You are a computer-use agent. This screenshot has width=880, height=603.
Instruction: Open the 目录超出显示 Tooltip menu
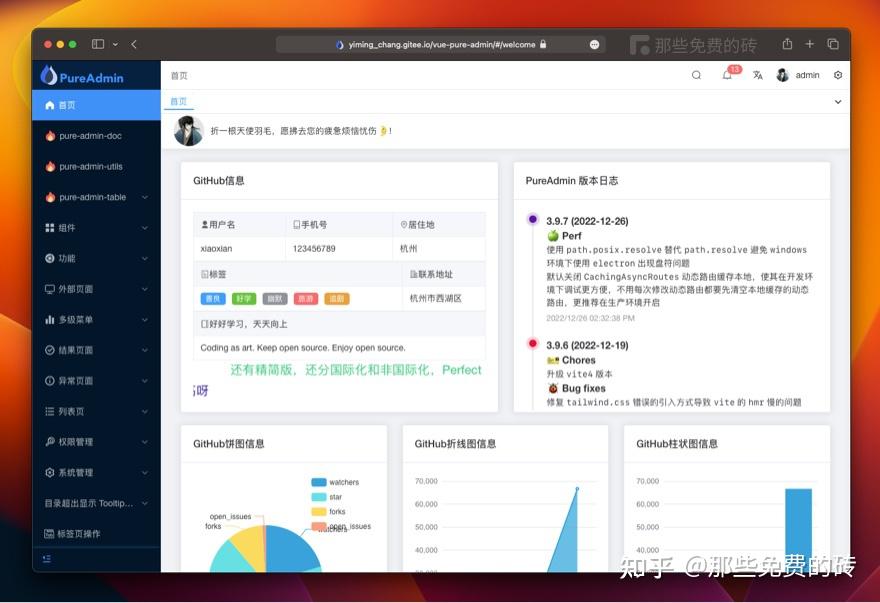click(x=97, y=503)
